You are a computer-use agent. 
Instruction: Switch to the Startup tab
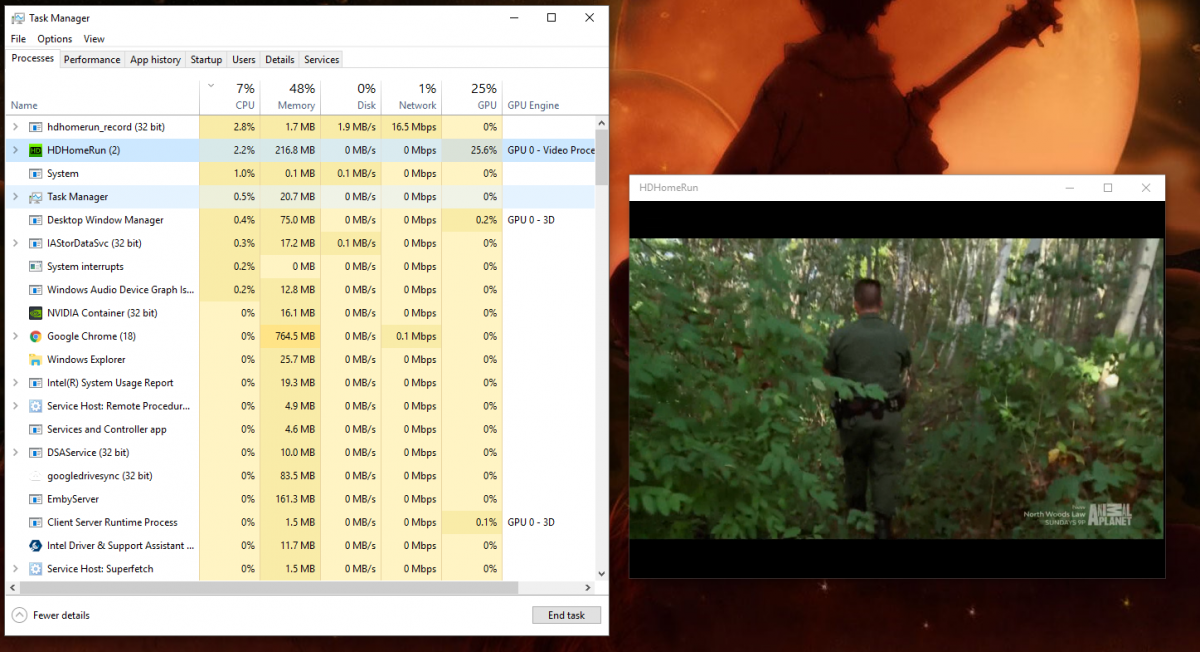[206, 60]
